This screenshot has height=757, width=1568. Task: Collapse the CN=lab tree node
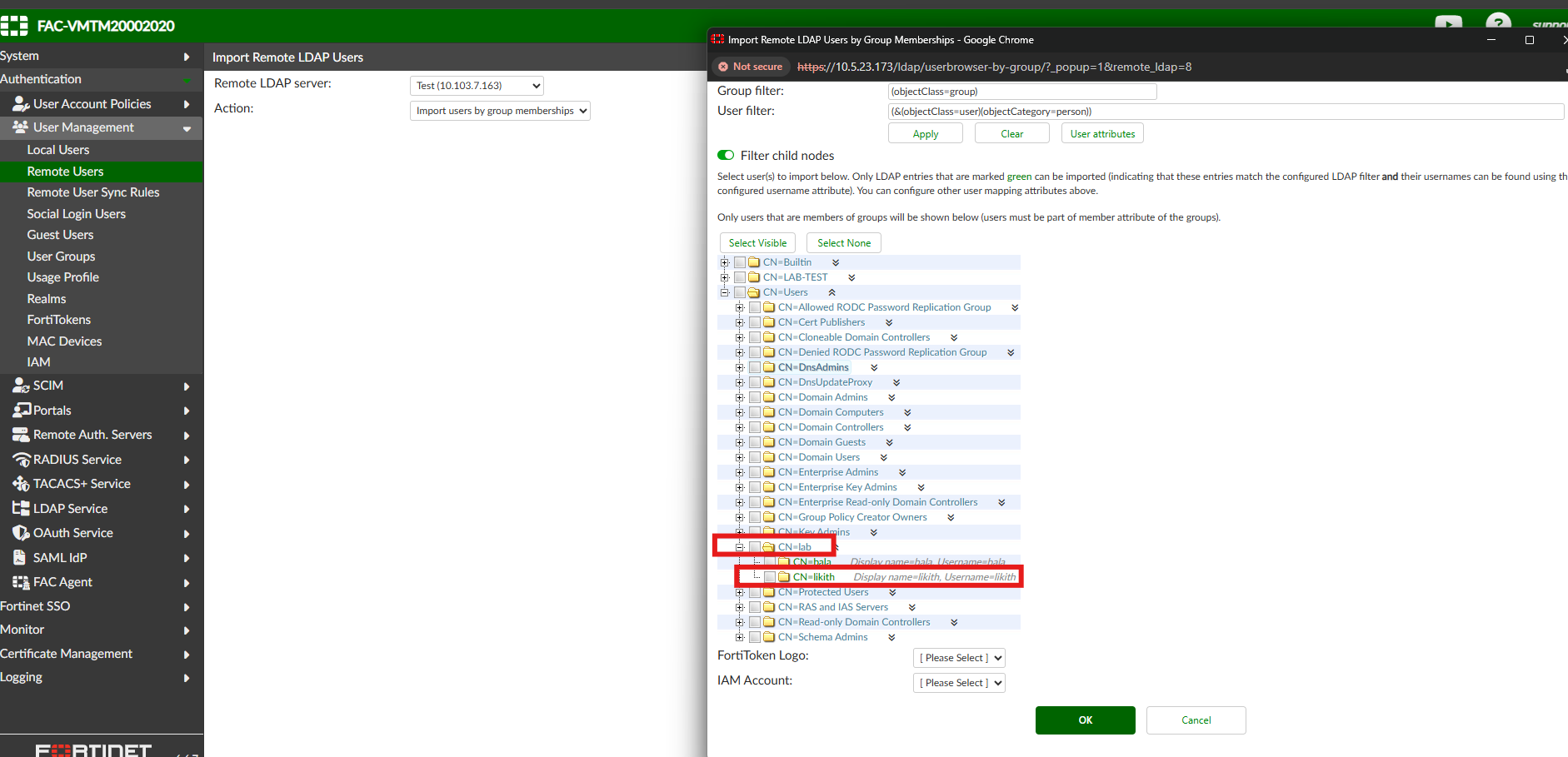point(740,547)
